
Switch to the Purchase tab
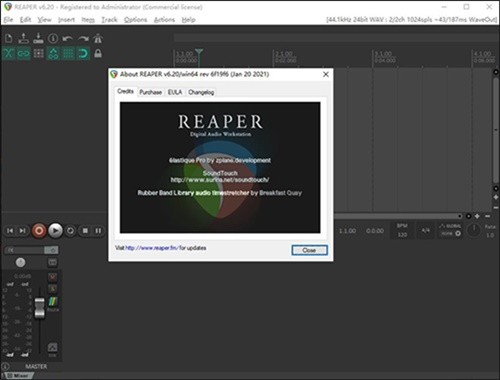(151, 92)
